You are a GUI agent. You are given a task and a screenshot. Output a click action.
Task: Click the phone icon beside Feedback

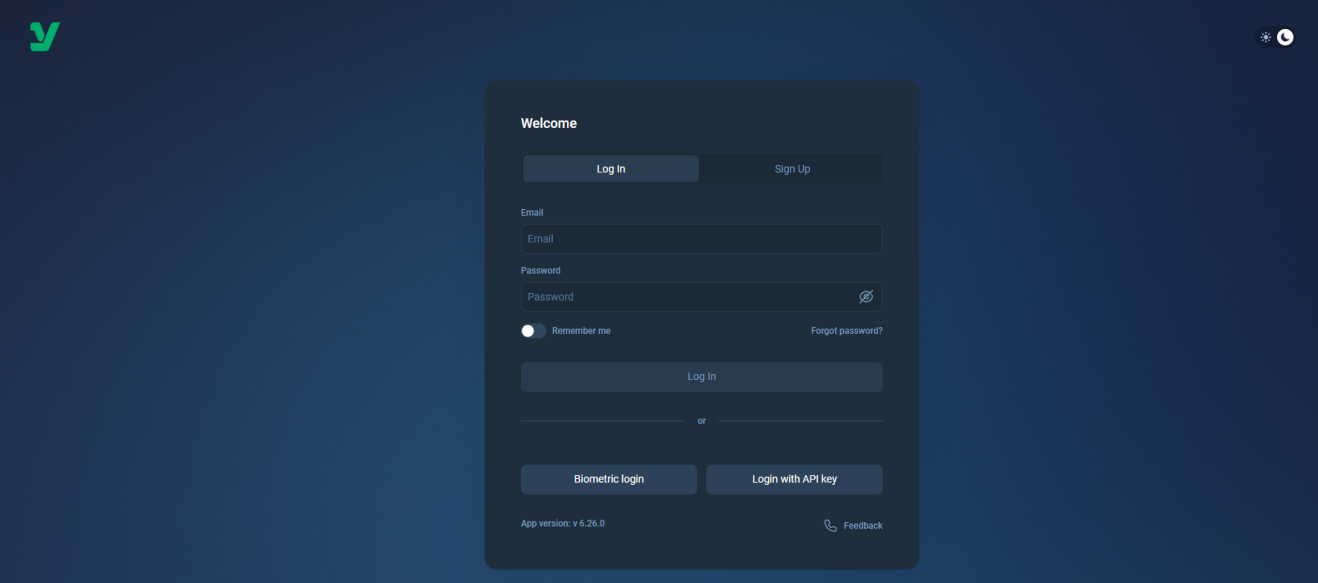[x=830, y=525]
